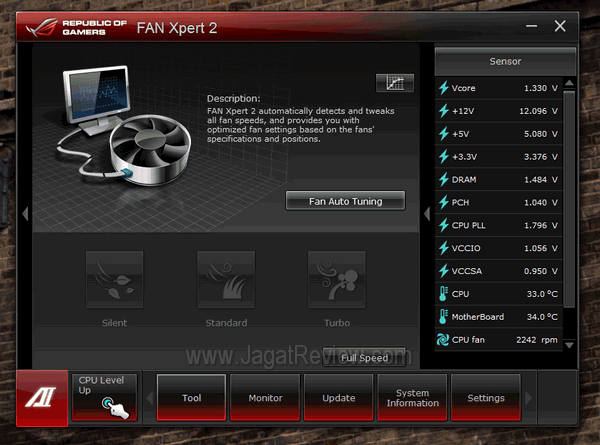Image resolution: width=600 pixels, height=445 pixels.
Task: Open the Settings menu
Action: 486,398
